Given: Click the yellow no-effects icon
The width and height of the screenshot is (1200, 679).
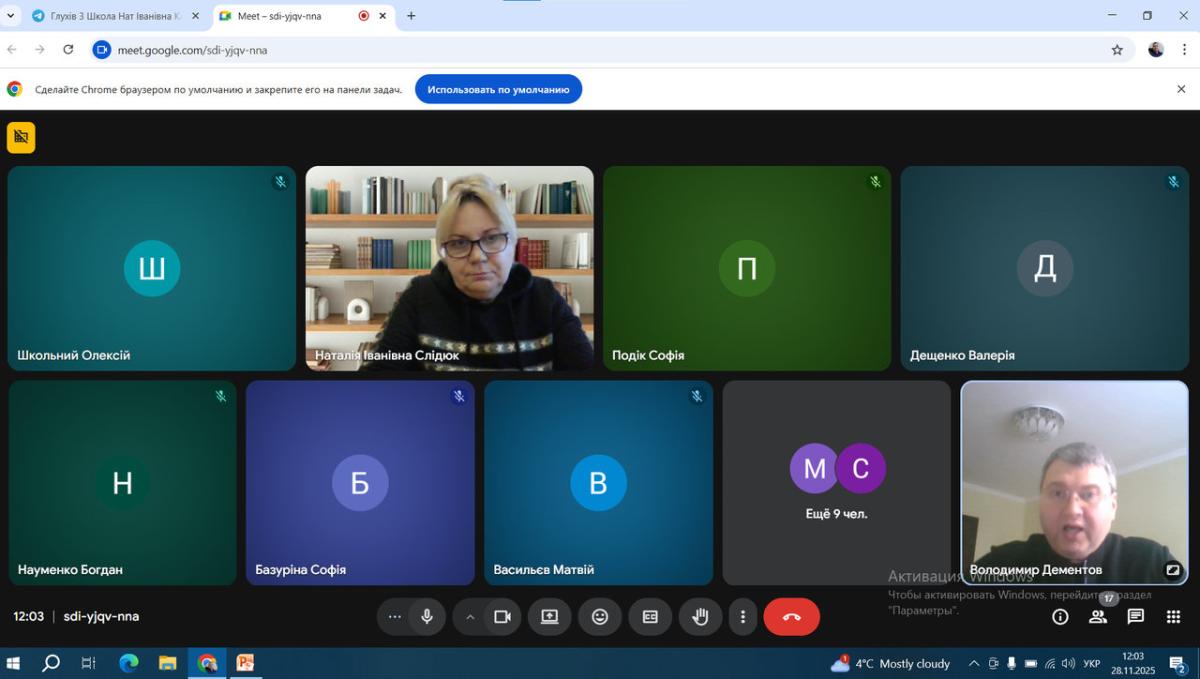Looking at the screenshot, I should (x=21, y=138).
